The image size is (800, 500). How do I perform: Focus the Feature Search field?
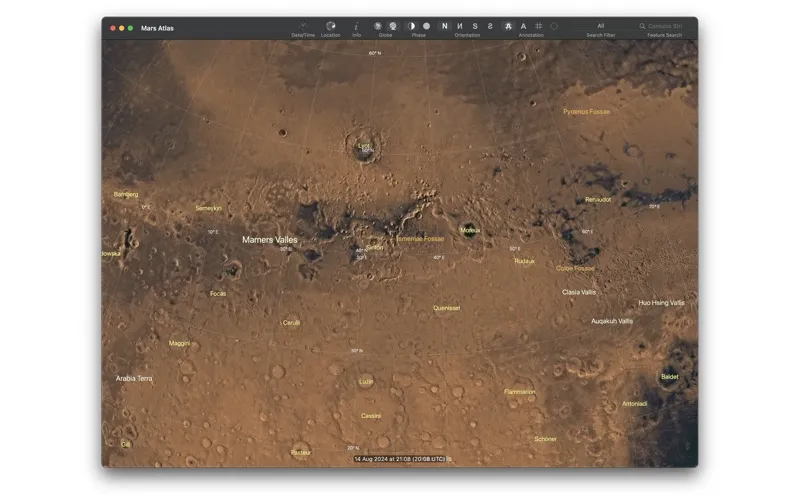(664, 26)
